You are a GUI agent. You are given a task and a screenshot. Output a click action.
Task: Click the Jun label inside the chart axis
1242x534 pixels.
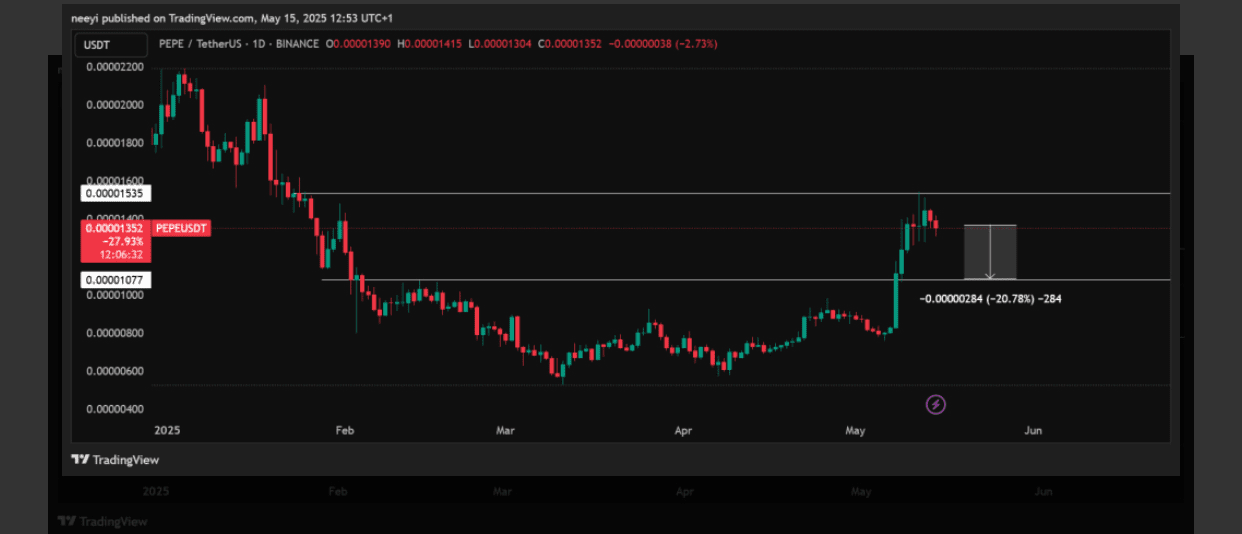click(1033, 430)
